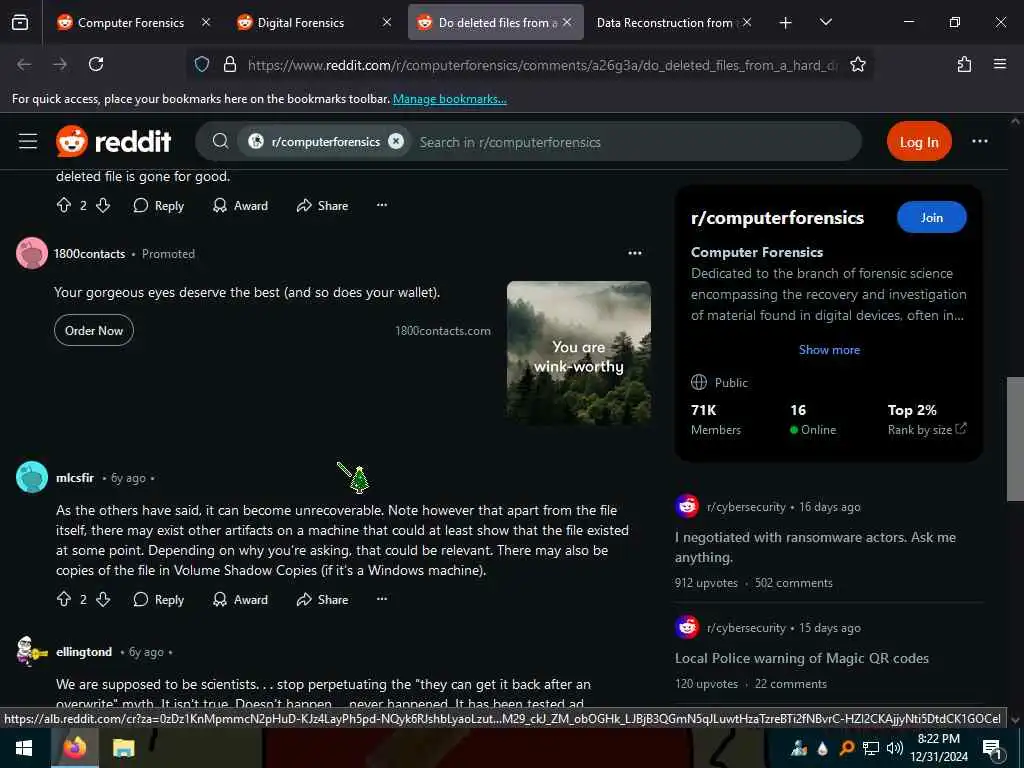Open Manage bookmarks link
Screen dimensions: 1024x768
449,99
